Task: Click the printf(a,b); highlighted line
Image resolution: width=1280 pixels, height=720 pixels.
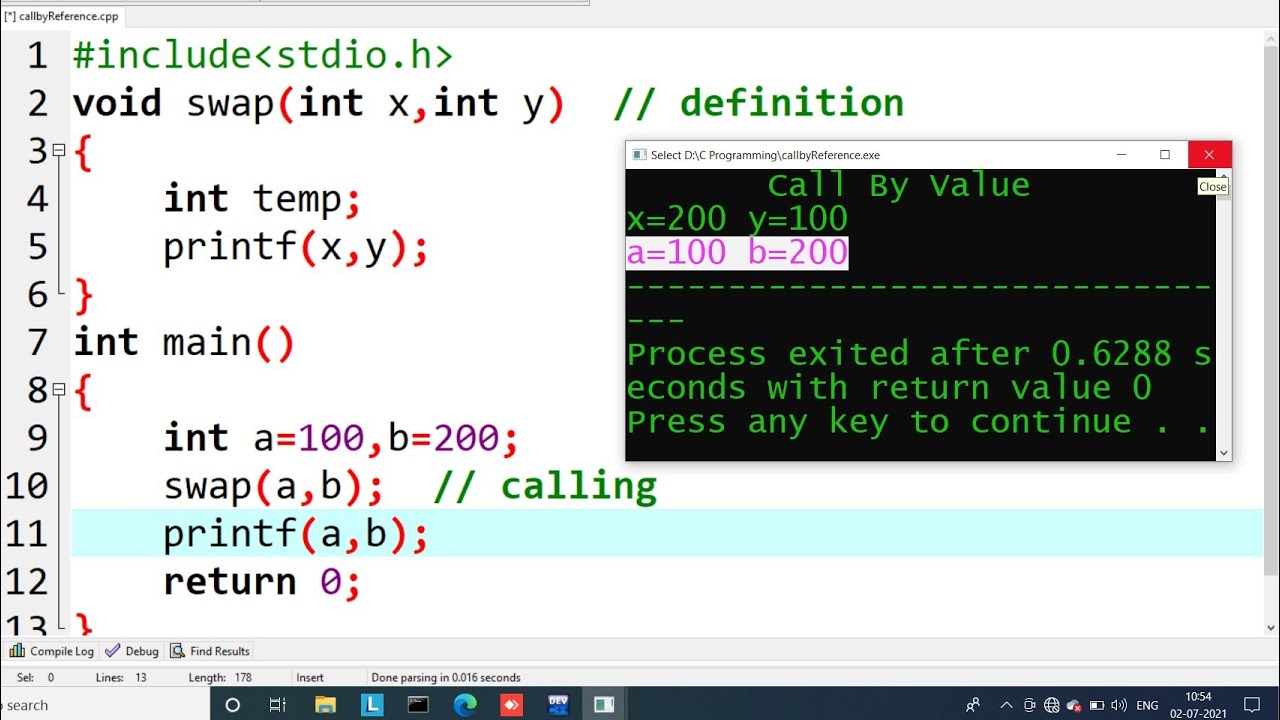Action: pos(296,534)
